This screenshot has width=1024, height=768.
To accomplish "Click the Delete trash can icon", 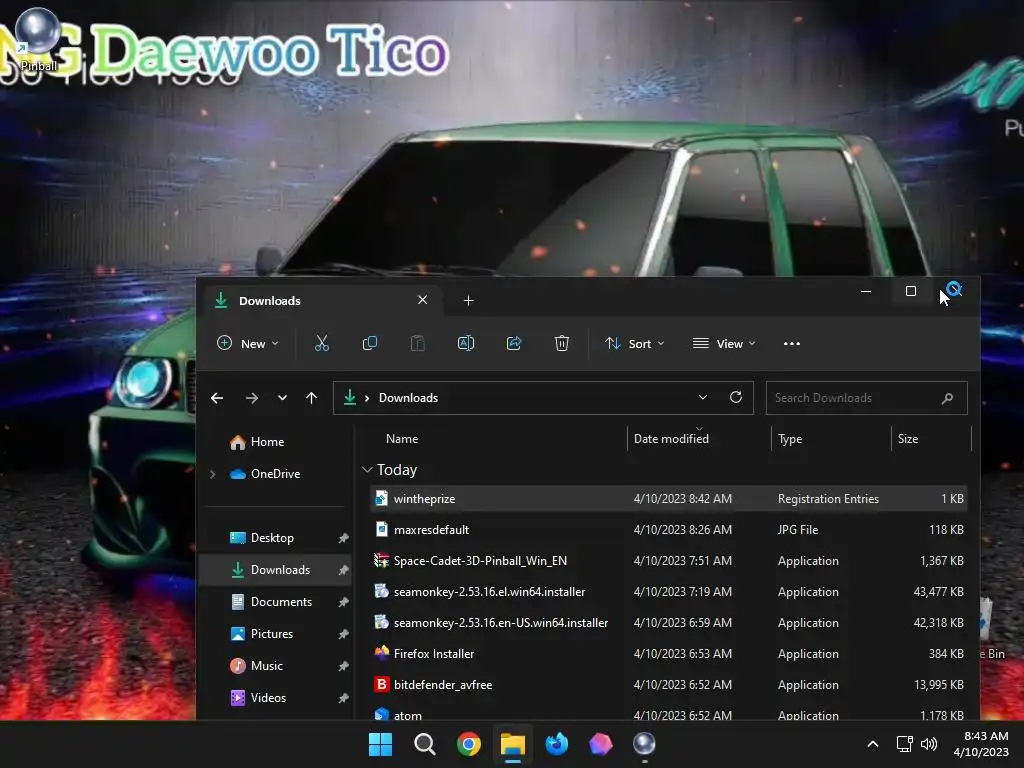I will (562, 344).
